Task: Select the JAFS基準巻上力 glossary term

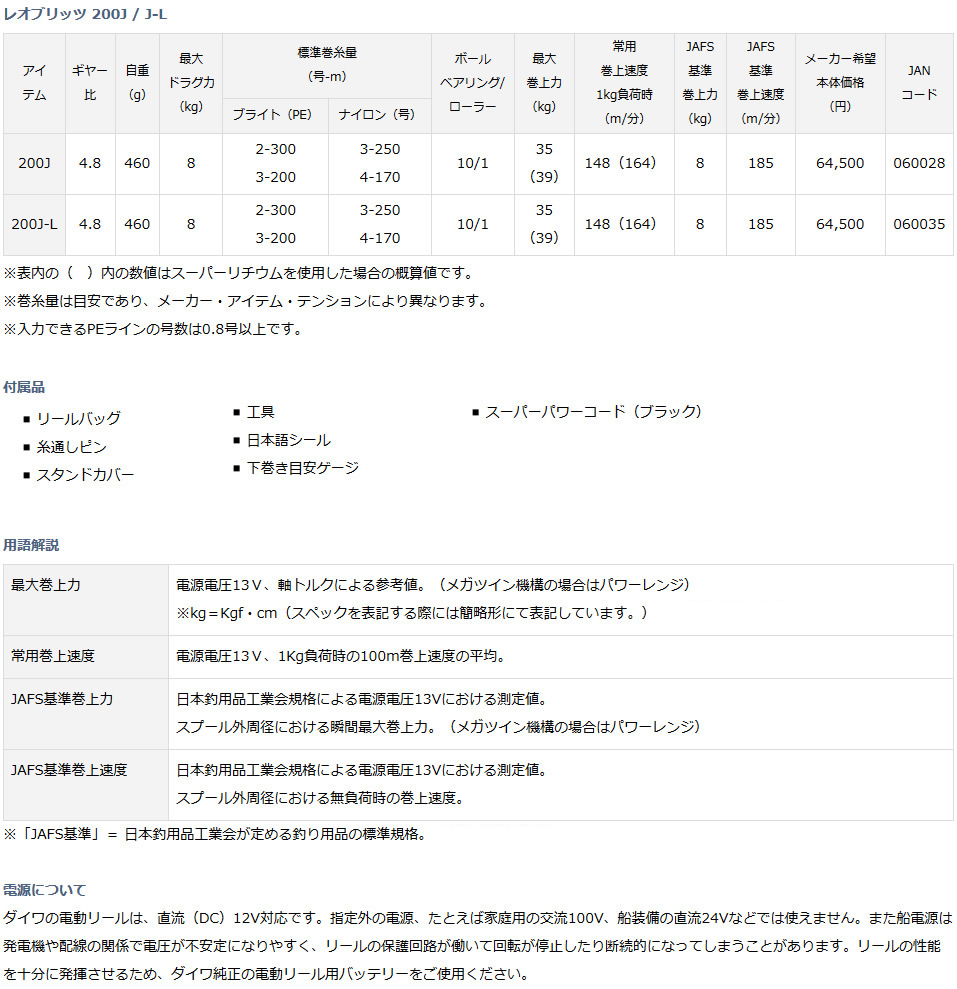Action: tap(62, 699)
